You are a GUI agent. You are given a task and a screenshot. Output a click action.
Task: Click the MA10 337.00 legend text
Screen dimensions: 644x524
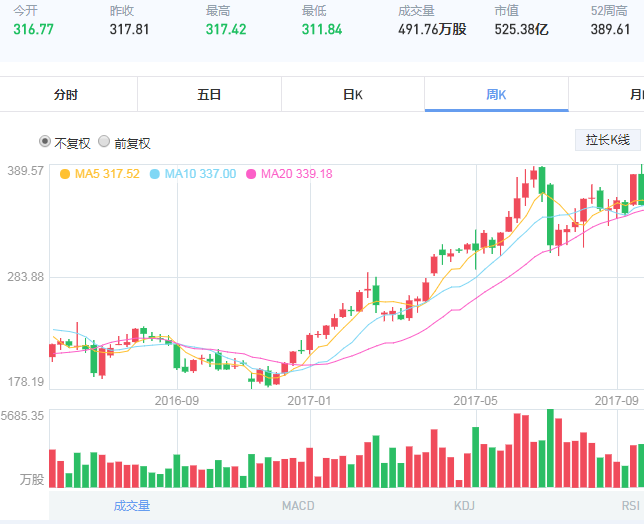200,174
